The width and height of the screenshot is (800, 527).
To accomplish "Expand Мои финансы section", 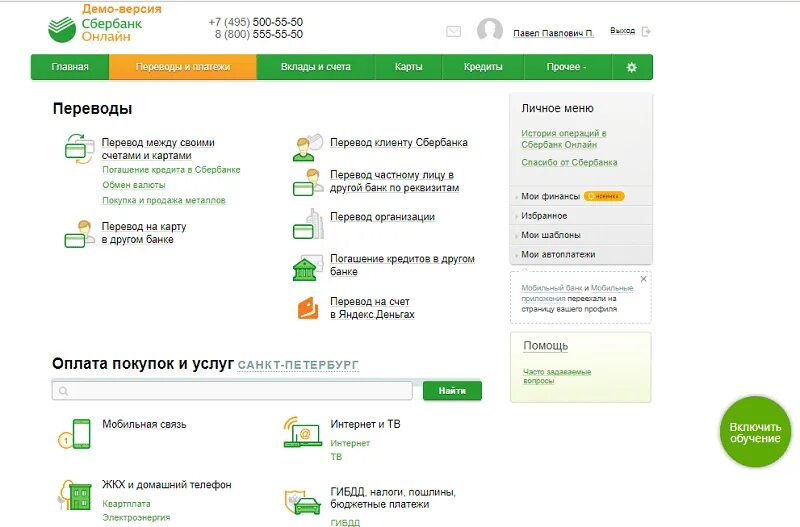I will [x=551, y=196].
